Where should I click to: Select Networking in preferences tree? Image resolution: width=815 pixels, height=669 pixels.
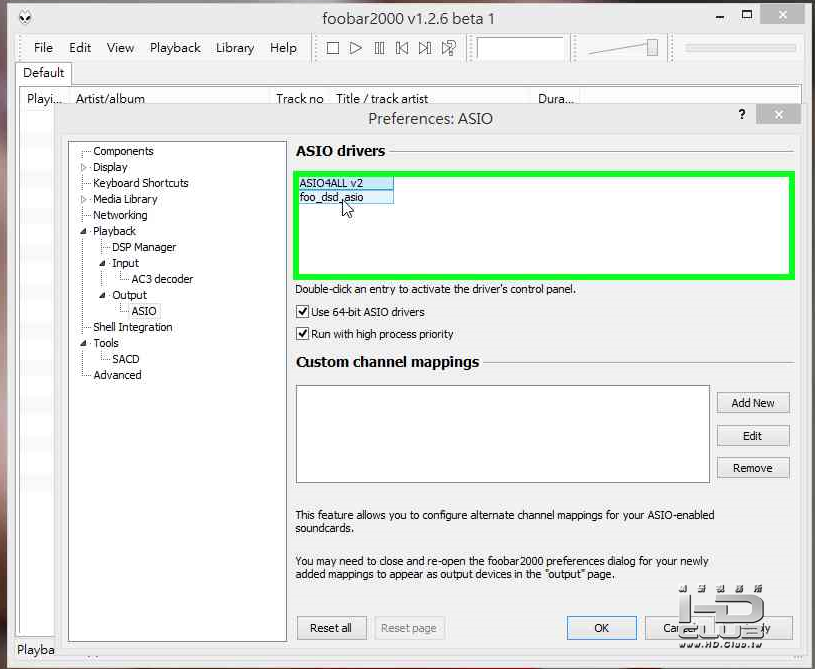(x=120, y=215)
